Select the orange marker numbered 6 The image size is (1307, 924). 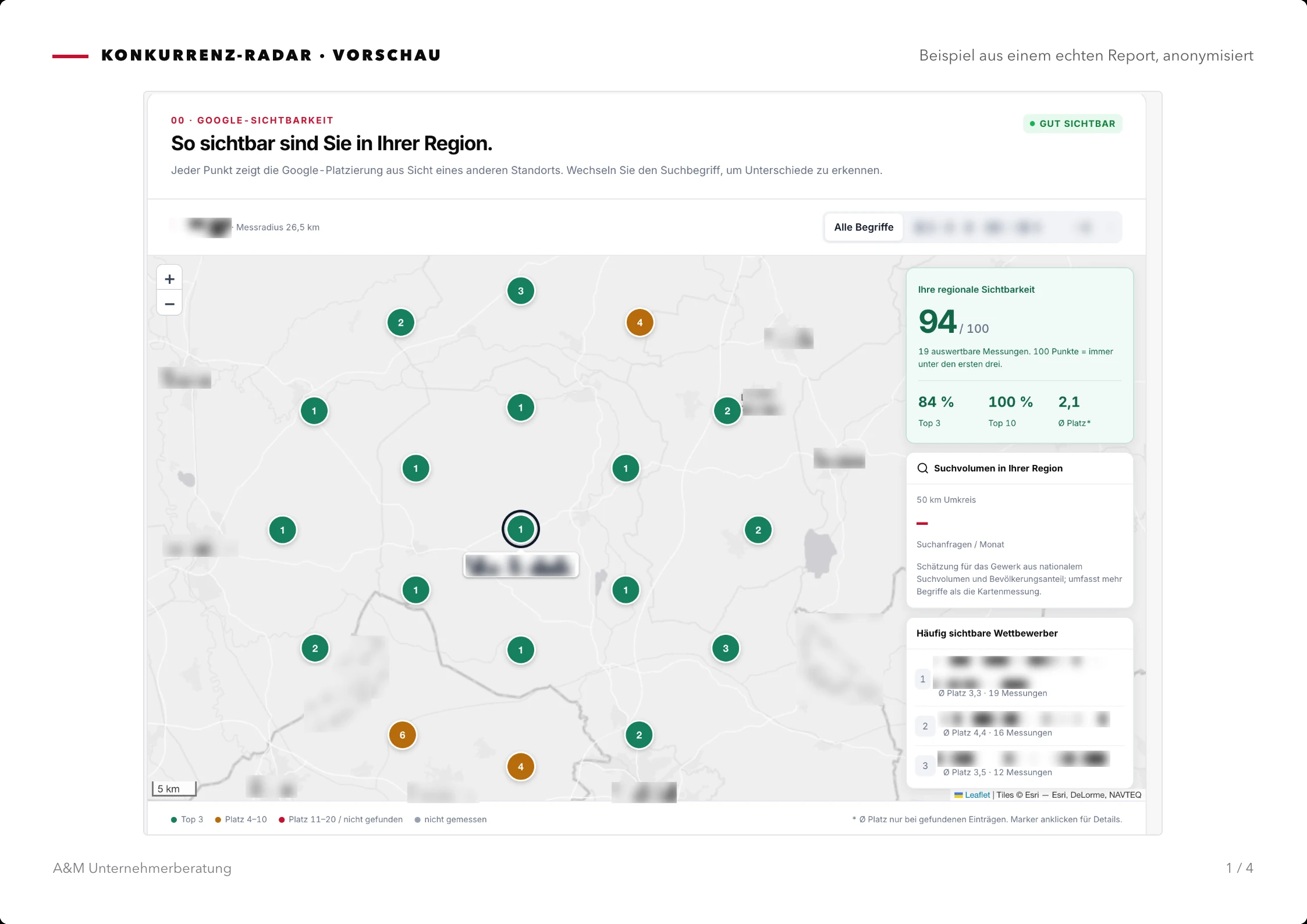tap(402, 735)
